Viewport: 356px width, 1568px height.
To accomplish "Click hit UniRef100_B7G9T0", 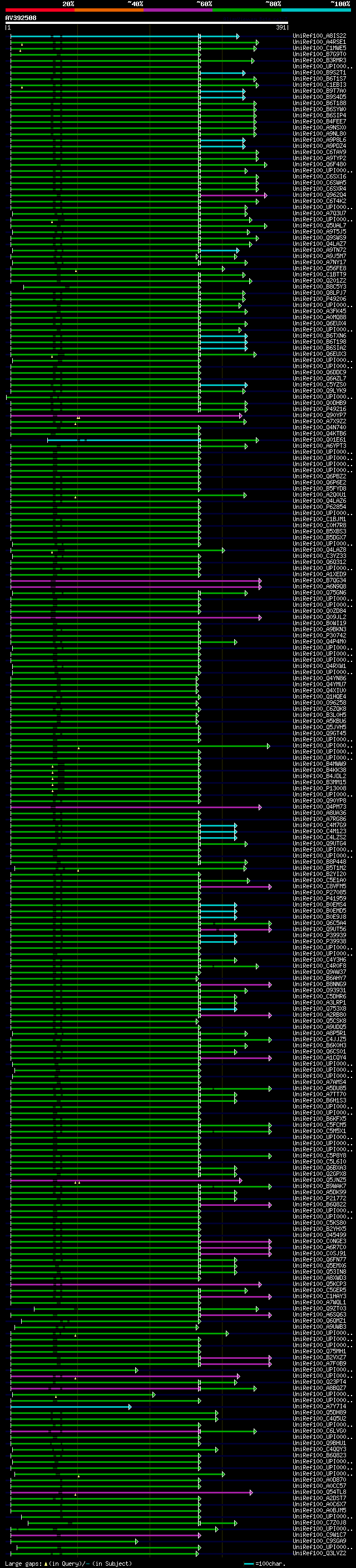I will 319,54.
